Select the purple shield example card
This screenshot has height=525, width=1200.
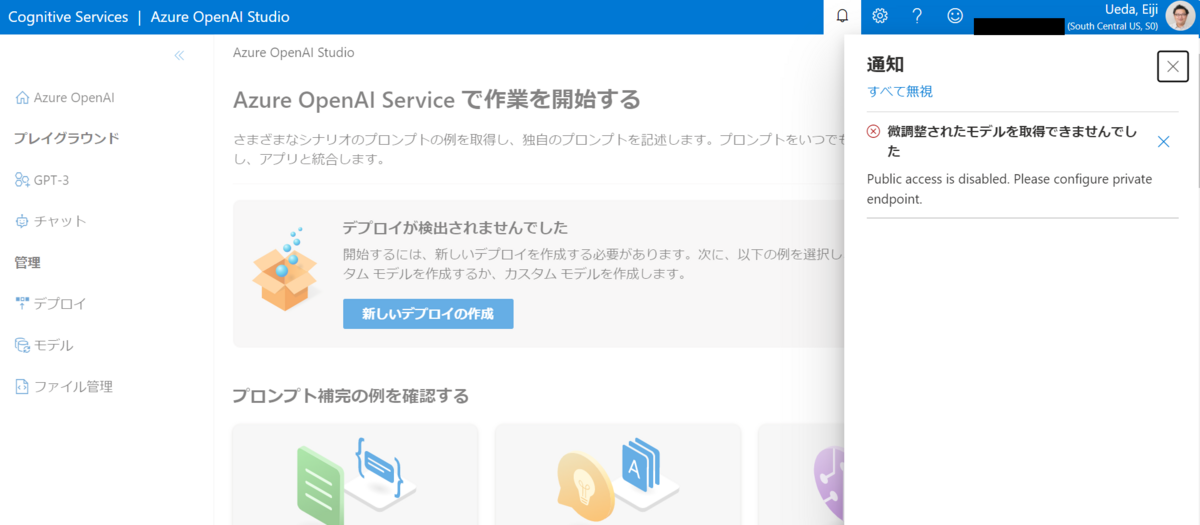click(800, 475)
